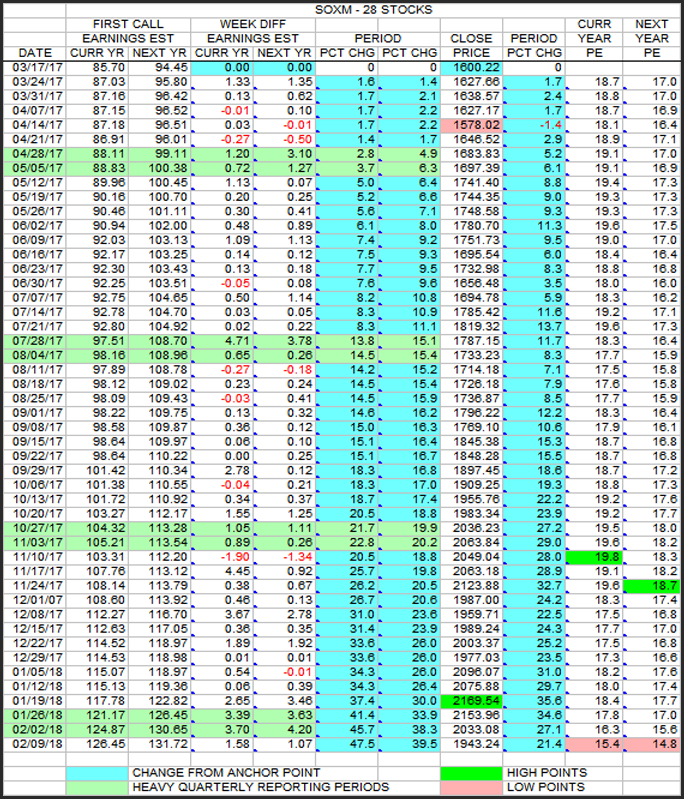
Task: Select the bright green High Points legend swatch
Action: pyautogui.click(x=470, y=772)
